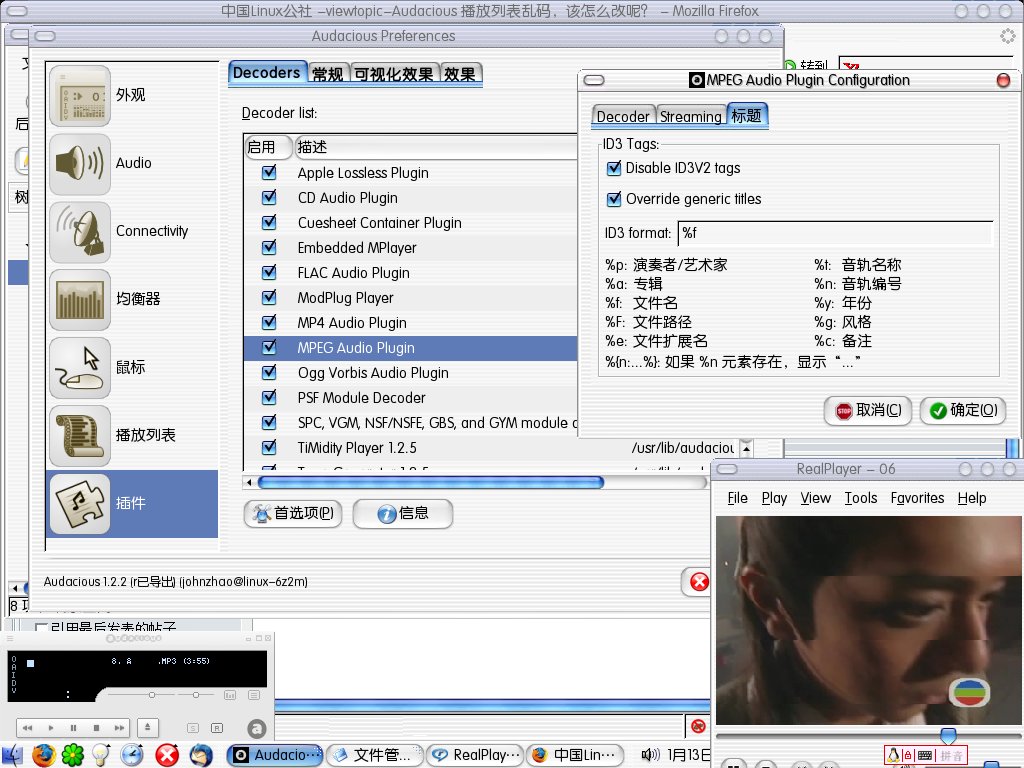
Task: Click the volume speaker icon in the taskbar
Action: pyautogui.click(x=650, y=755)
